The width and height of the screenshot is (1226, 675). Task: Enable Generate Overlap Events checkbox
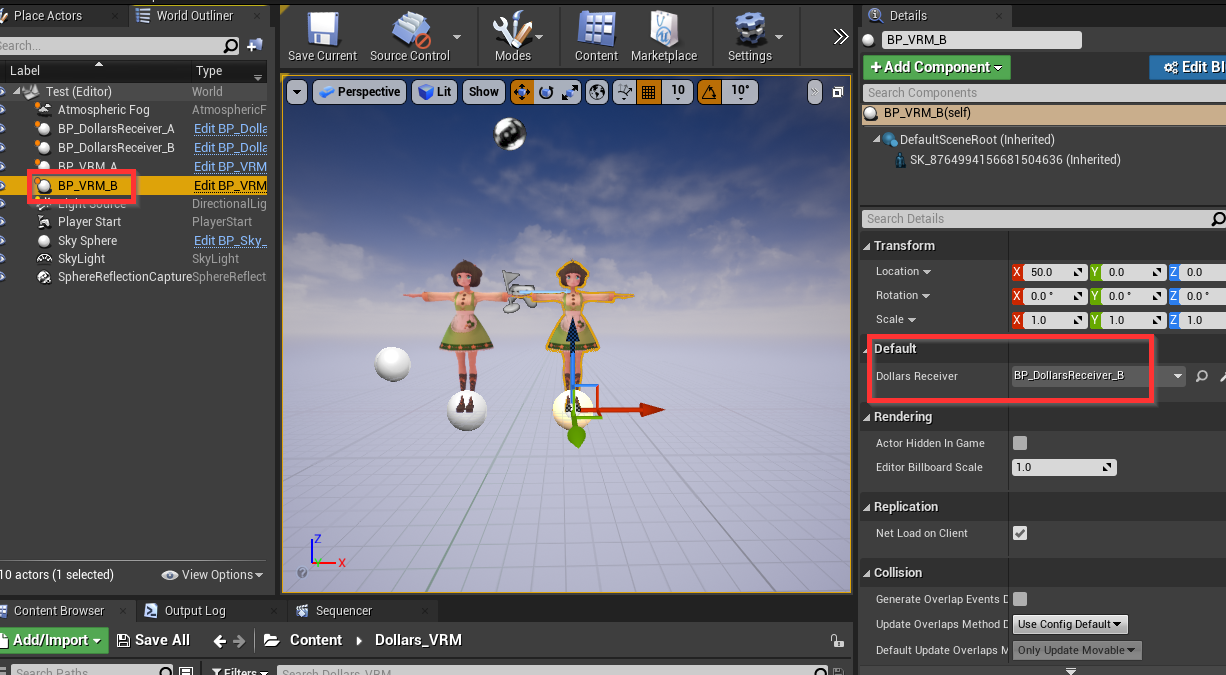pyautogui.click(x=1020, y=599)
